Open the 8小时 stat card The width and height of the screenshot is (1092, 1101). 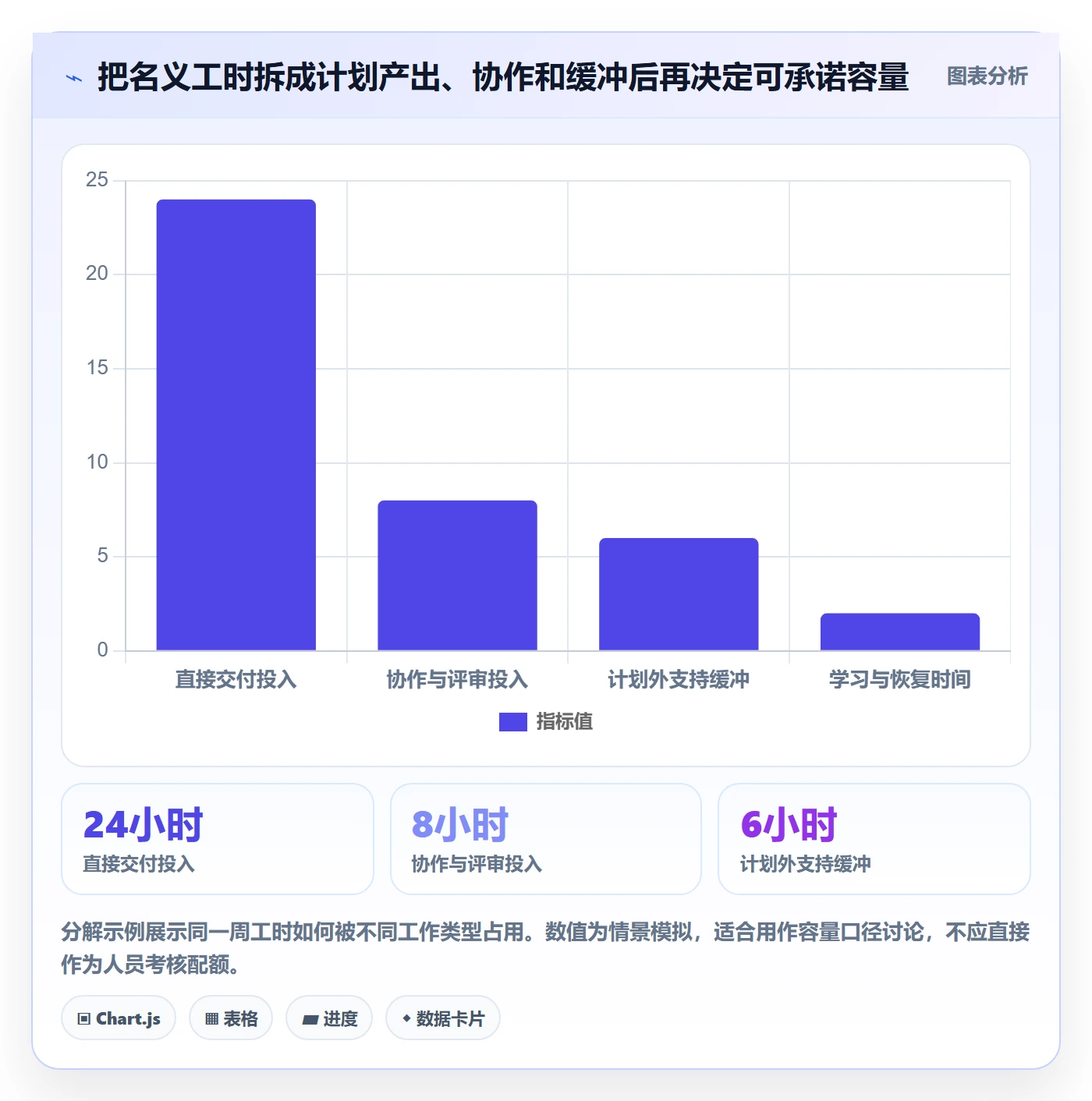[x=546, y=839]
